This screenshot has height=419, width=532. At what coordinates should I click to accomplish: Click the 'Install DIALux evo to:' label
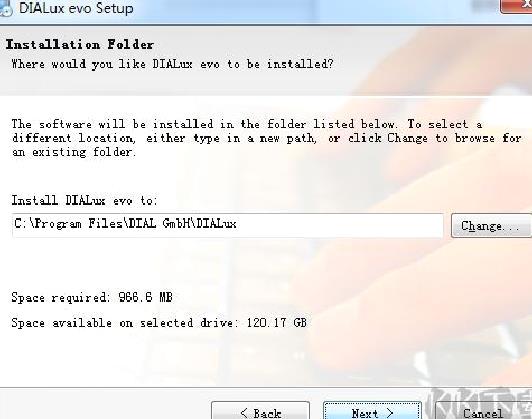[x=84, y=200]
